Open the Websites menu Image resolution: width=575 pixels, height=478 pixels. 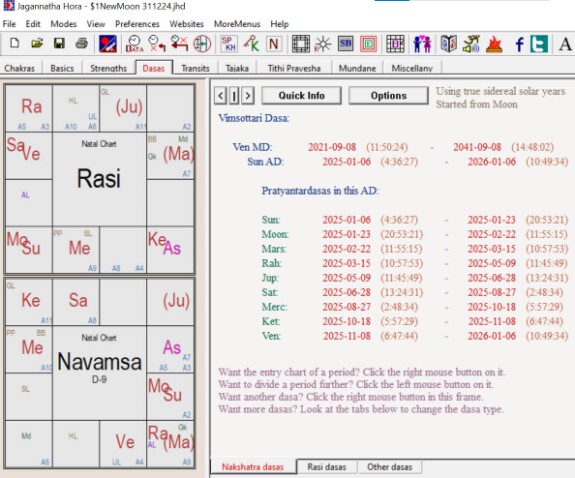point(186,24)
